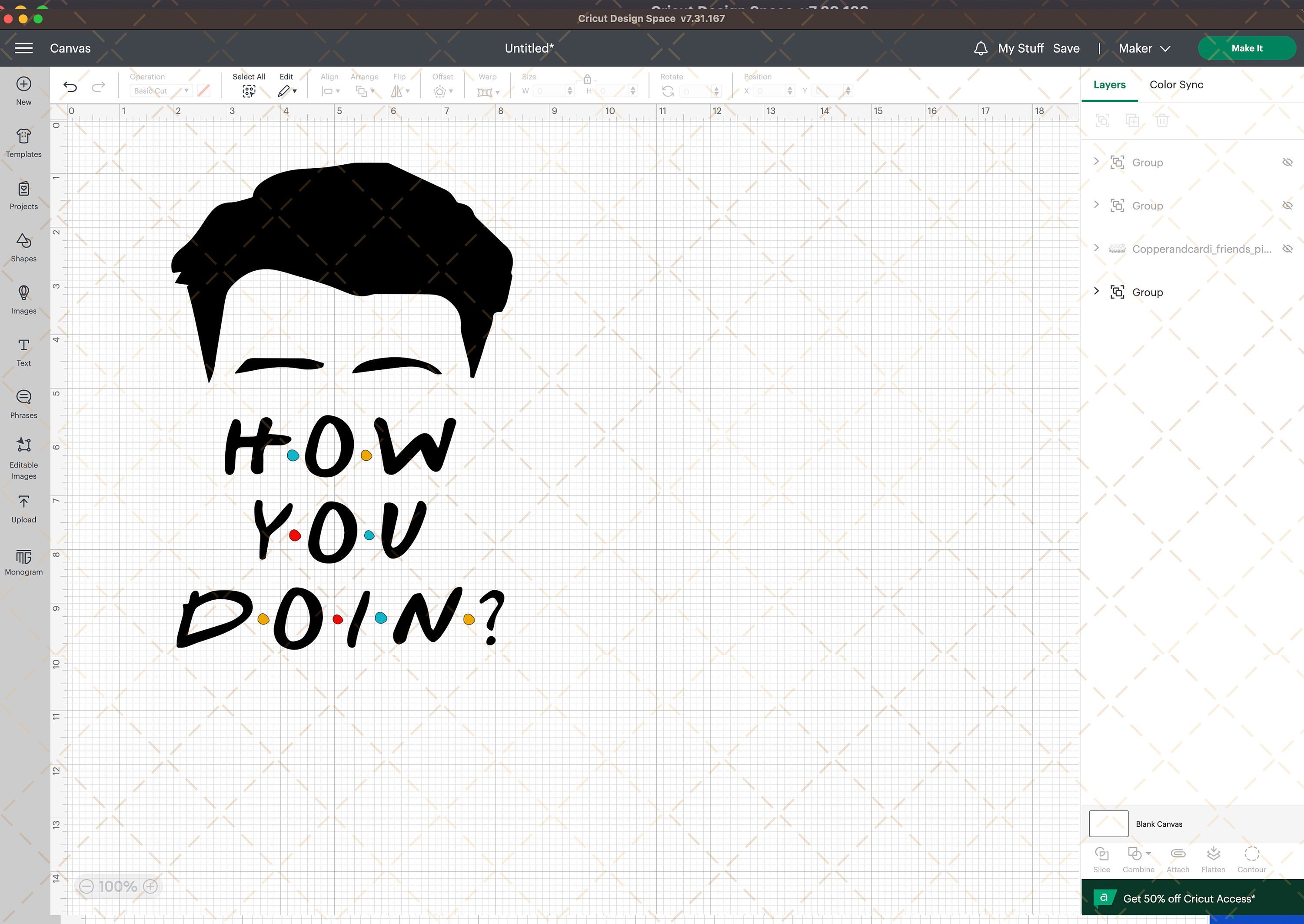The height and width of the screenshot is (924, 1304).
Task: Toggle visibility of Copperandcardi_friends layer
Action: [x=1287, y=249]
